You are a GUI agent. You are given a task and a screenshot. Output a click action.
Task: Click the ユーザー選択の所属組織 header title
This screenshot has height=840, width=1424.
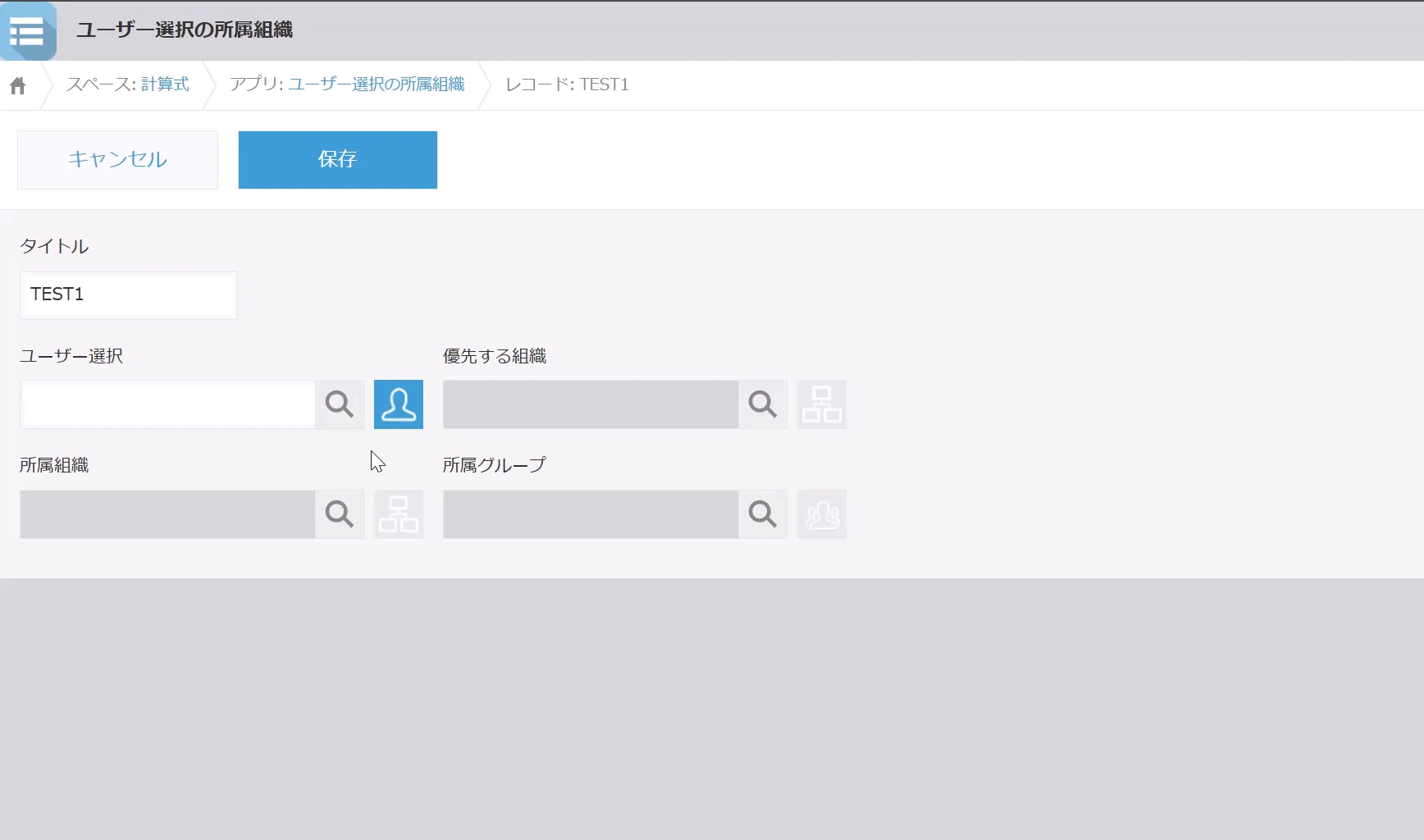pos(185,30)
